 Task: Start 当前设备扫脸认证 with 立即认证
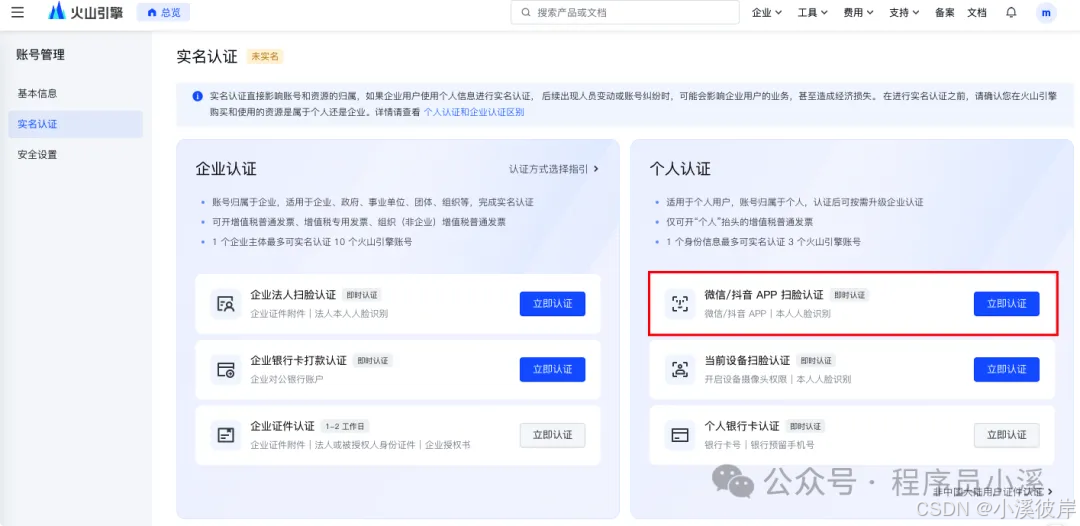click(x=1006, y=369)
